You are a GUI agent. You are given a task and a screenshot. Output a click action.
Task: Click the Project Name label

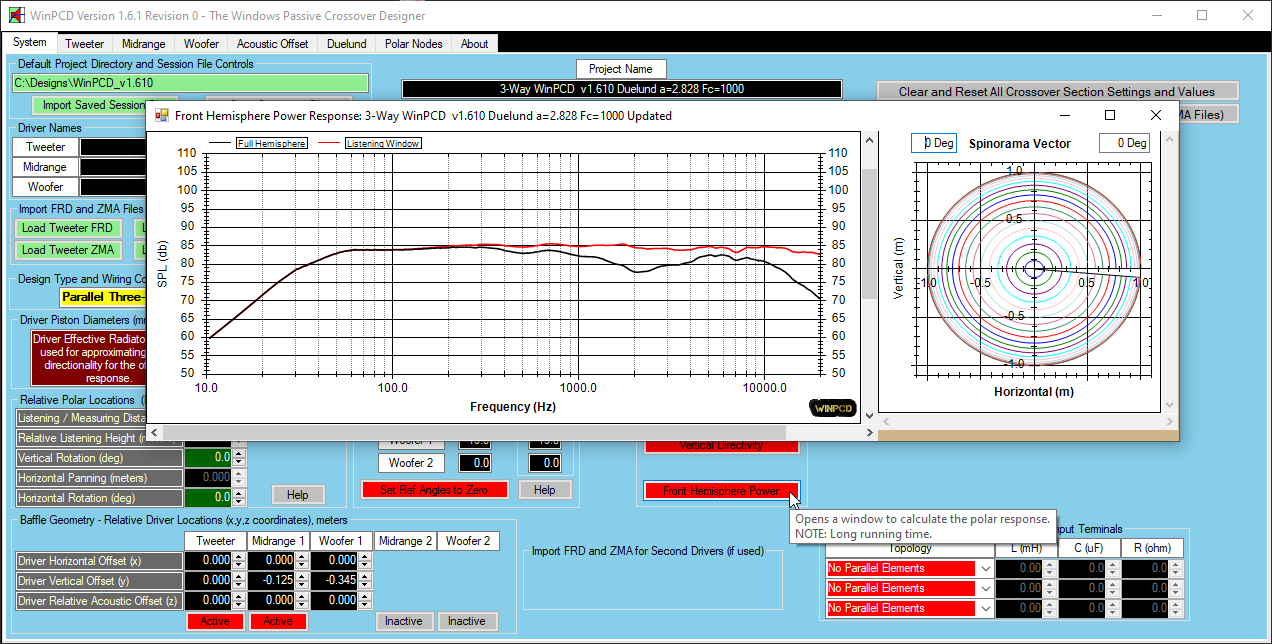(x=621, y=69)
